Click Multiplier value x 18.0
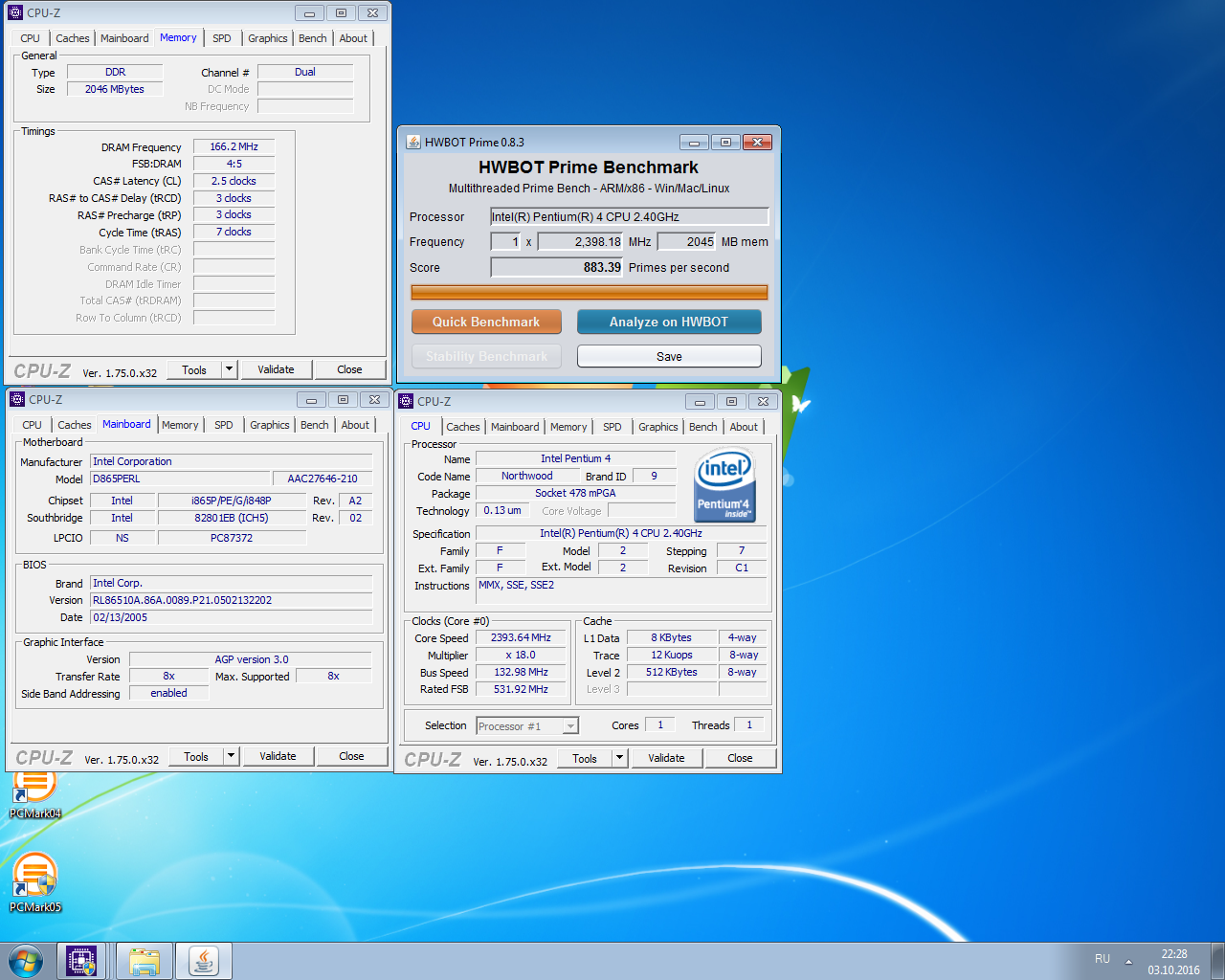This screenshot has height=980, width=1225. tap(521, 655)
